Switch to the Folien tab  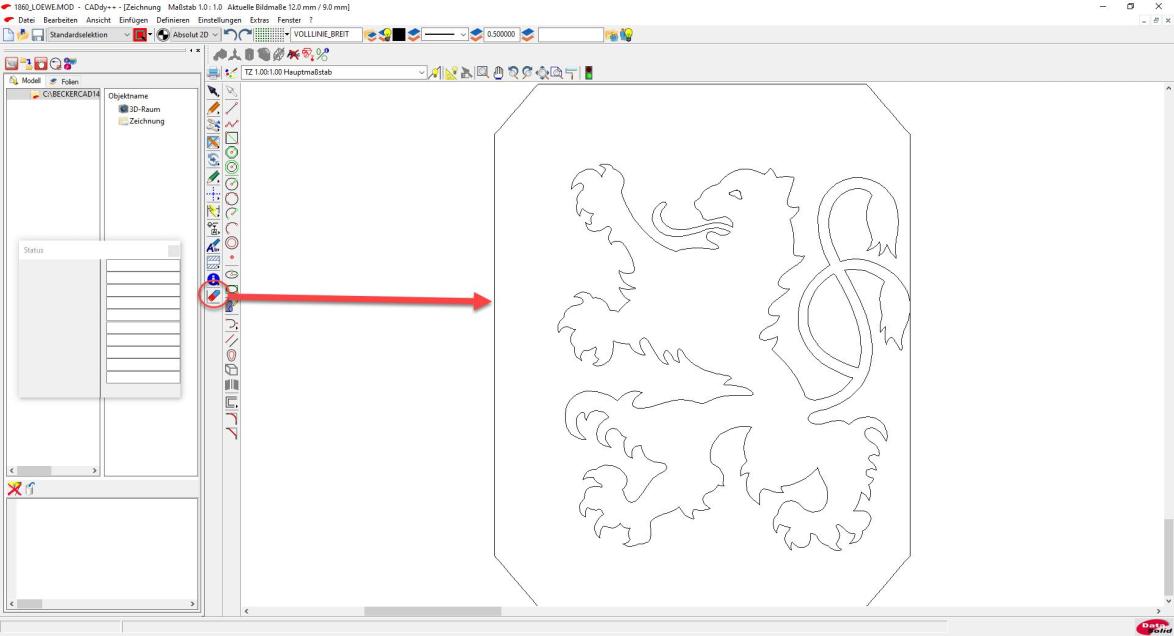(x=64, y=81)
